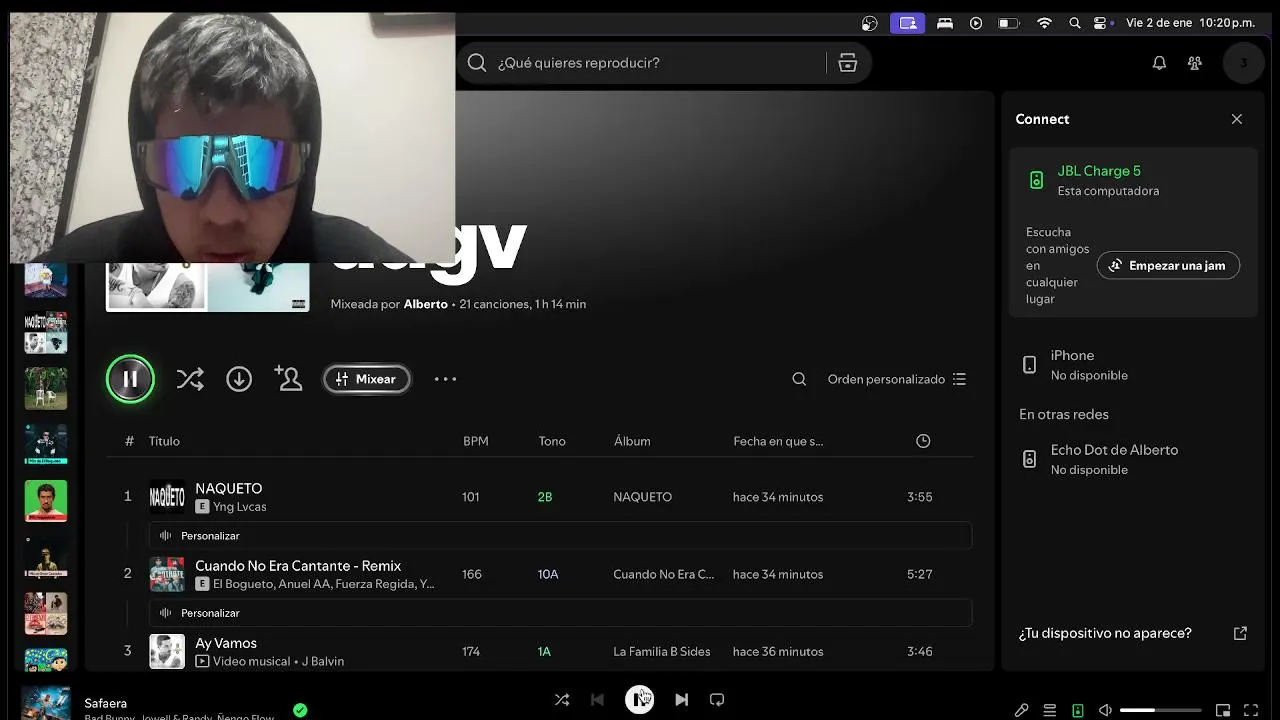
Task: Sort by the Tono column header
Action: [x=552, y=441]
